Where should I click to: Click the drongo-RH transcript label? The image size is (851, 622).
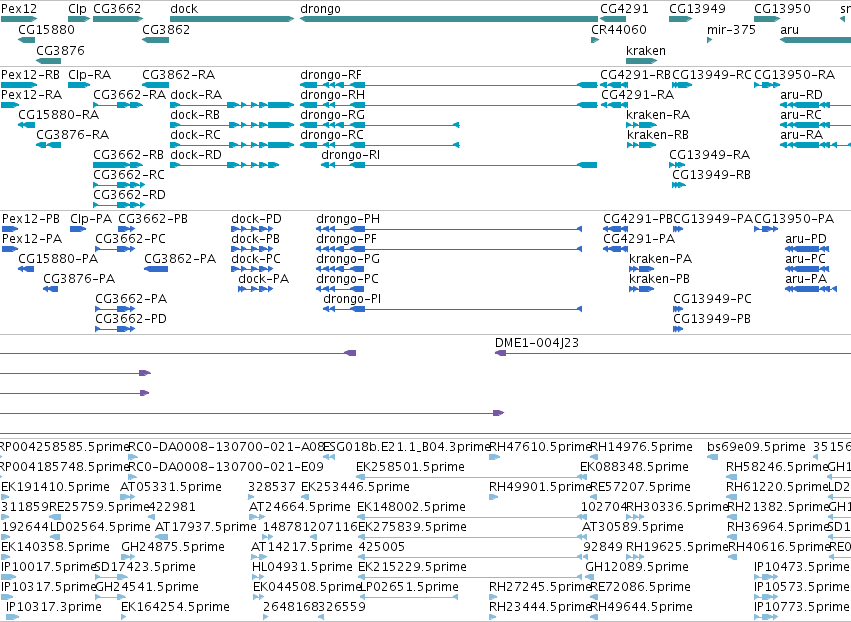(x=332, y=95)
